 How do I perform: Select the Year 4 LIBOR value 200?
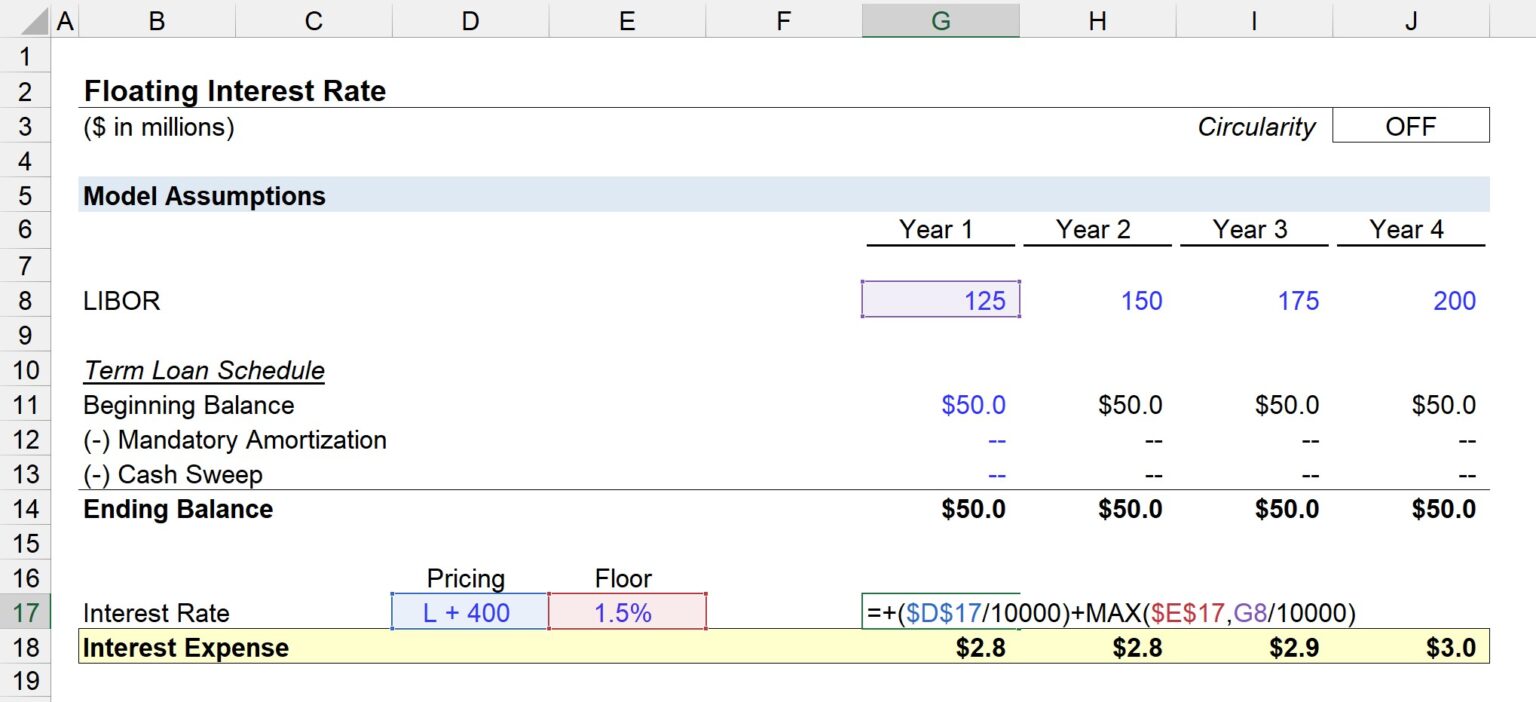pyautogui.click(x=1410, y=300)
